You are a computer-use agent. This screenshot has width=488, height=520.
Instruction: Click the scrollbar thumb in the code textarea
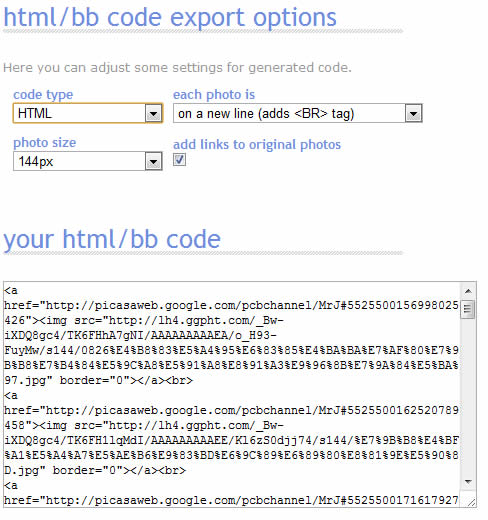click(468, 310)
